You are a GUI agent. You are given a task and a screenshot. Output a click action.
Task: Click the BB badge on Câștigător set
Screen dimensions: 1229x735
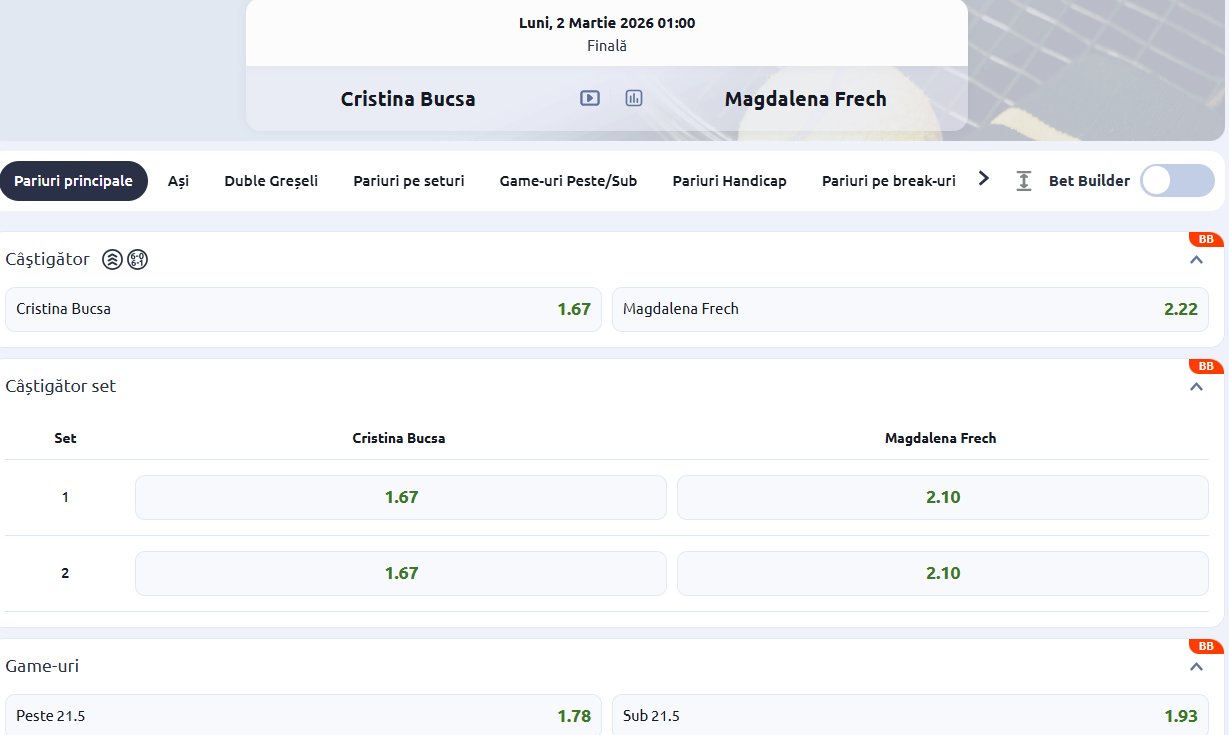pos(1206,366)
